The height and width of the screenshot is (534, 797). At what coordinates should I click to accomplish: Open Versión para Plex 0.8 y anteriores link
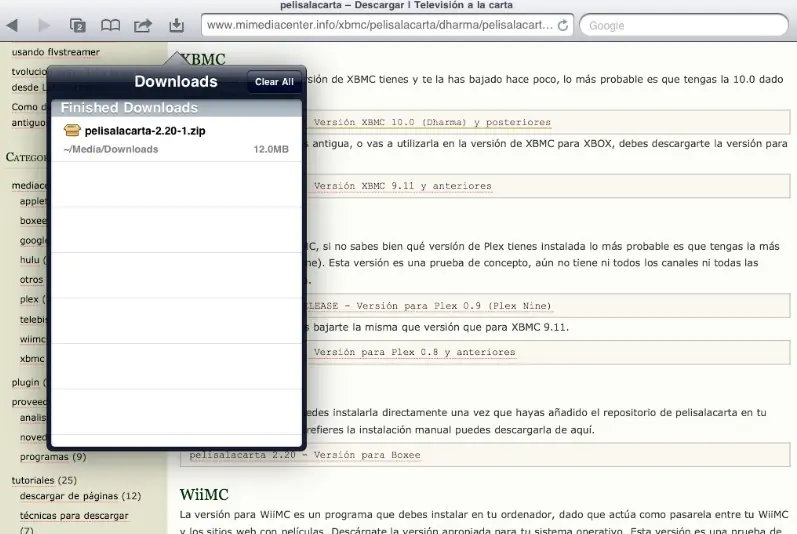pos(414,352)
